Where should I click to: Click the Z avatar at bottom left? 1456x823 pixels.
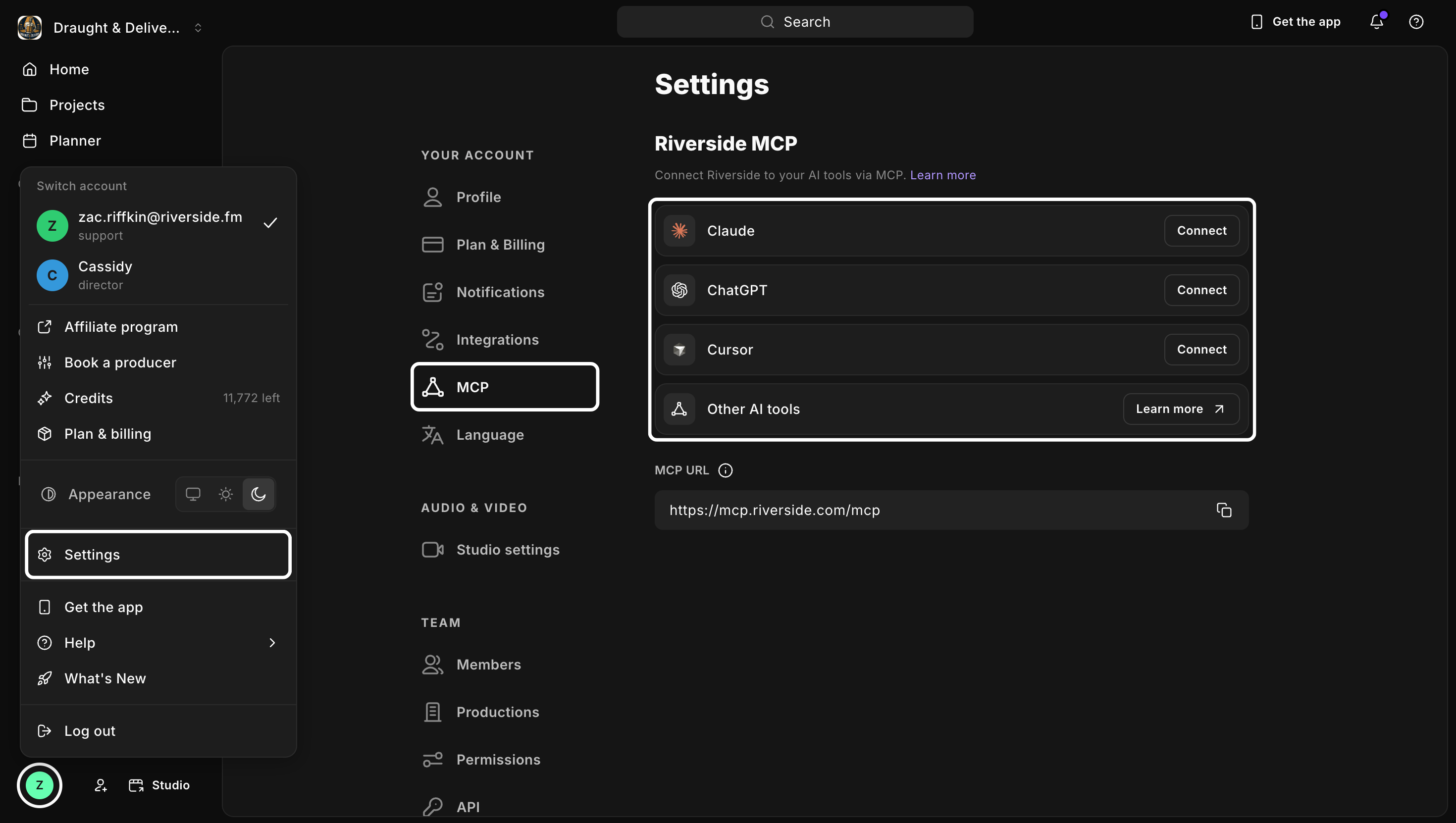(x=40, y=785)
